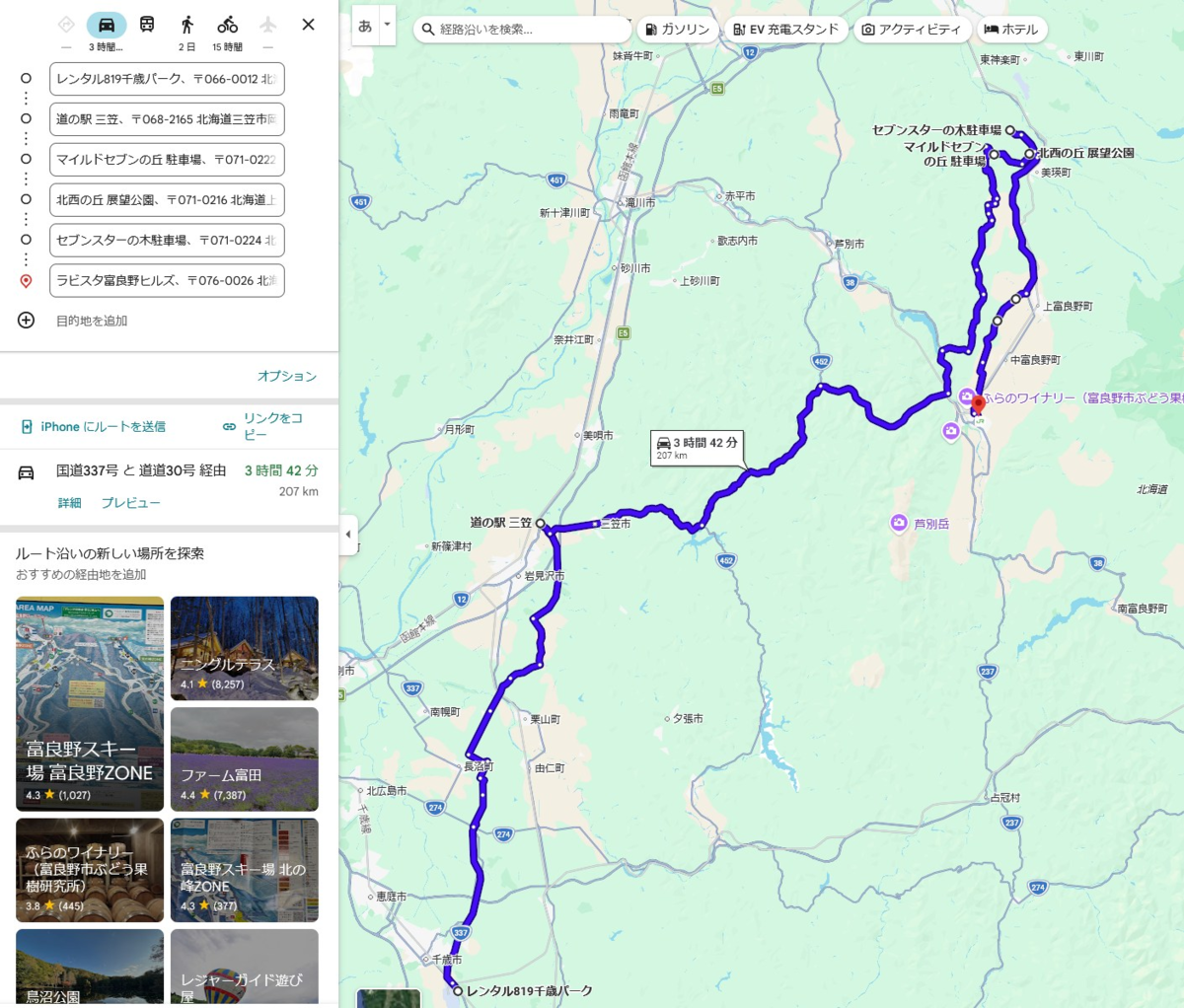
Task: Click the 3 時間 42 分 route label
Action: [697, 449]
